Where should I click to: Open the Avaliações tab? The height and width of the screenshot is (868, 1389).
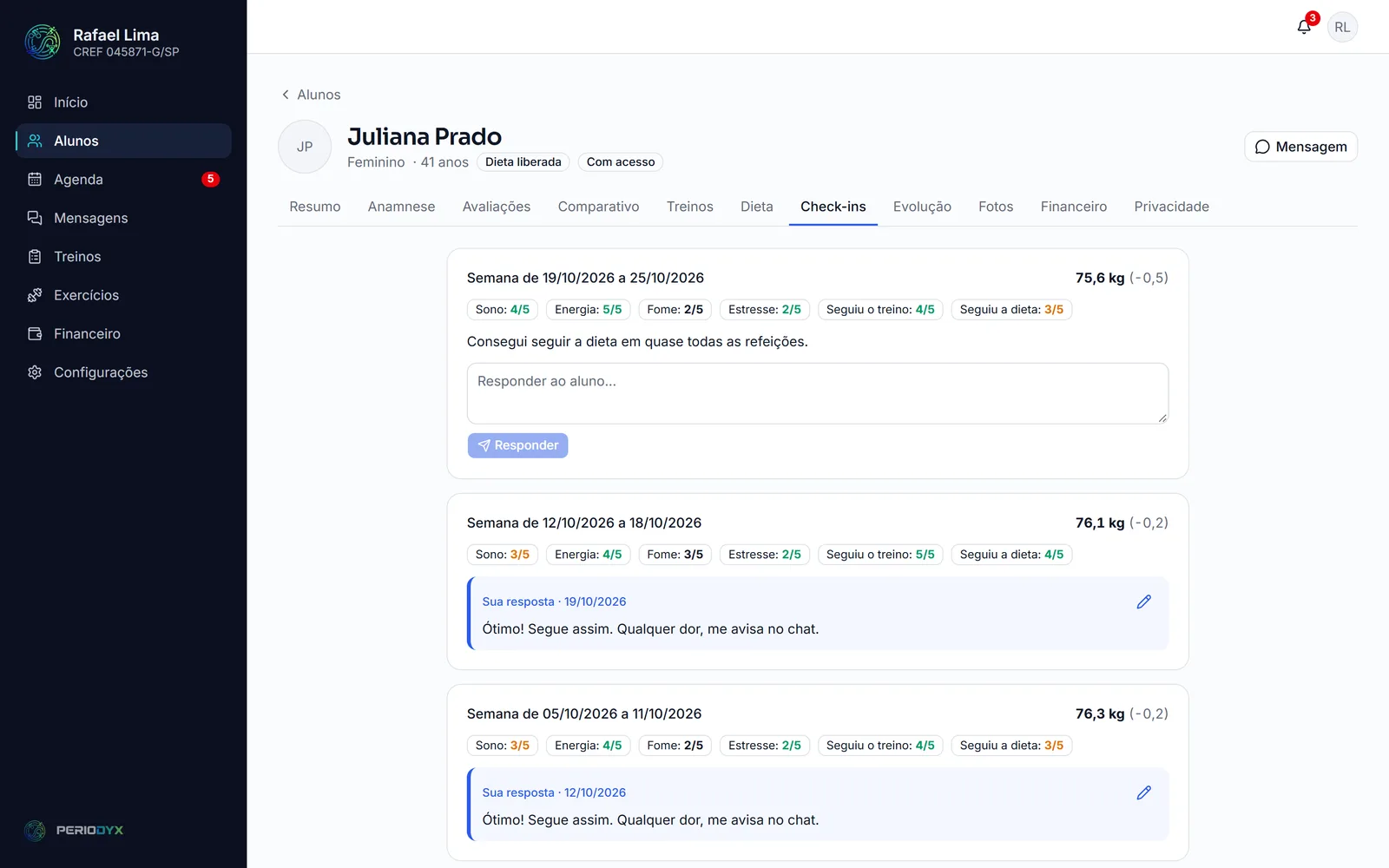(x=497, y=207)
